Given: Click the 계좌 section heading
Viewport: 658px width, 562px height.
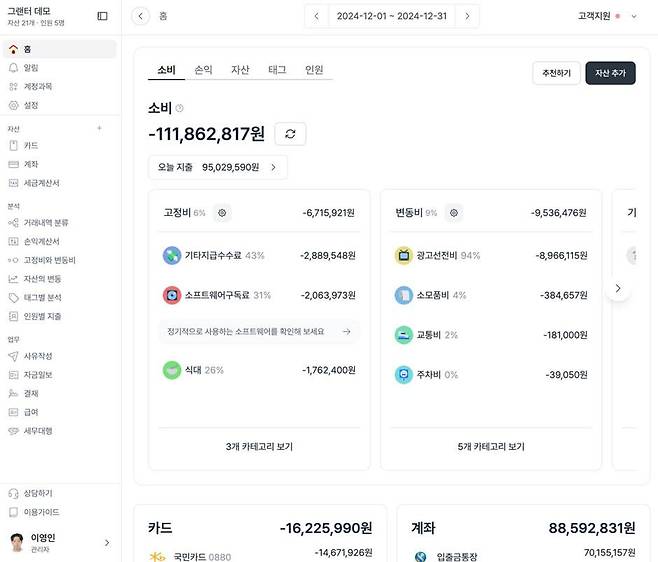Looking at the screenshot, I should click(x=423, y=528).
